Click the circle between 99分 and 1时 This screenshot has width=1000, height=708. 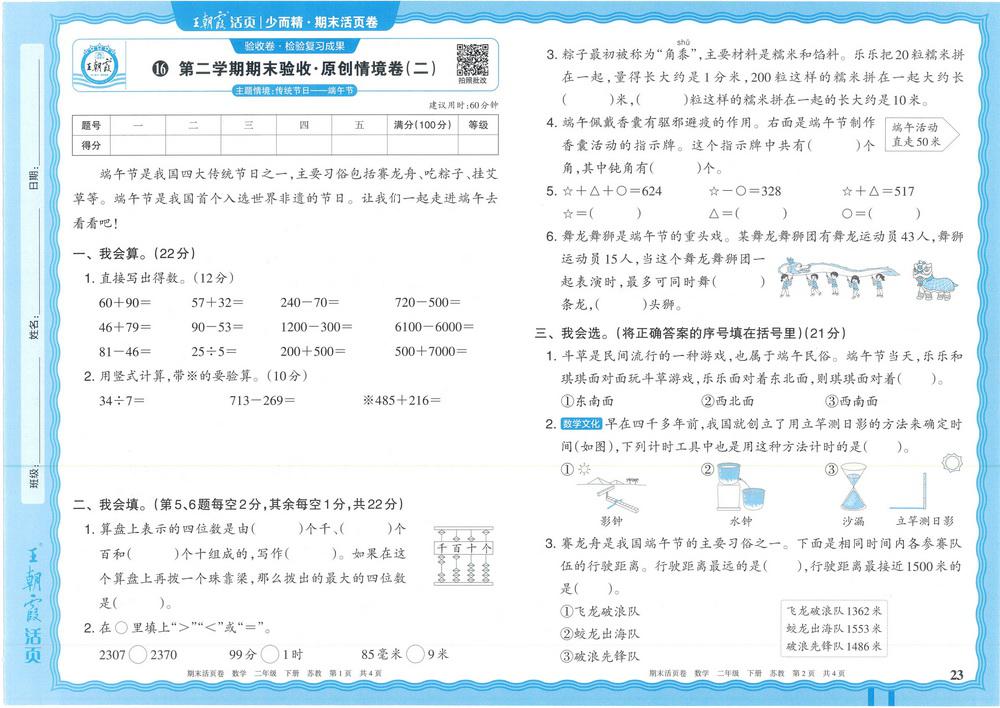point(270,654)
